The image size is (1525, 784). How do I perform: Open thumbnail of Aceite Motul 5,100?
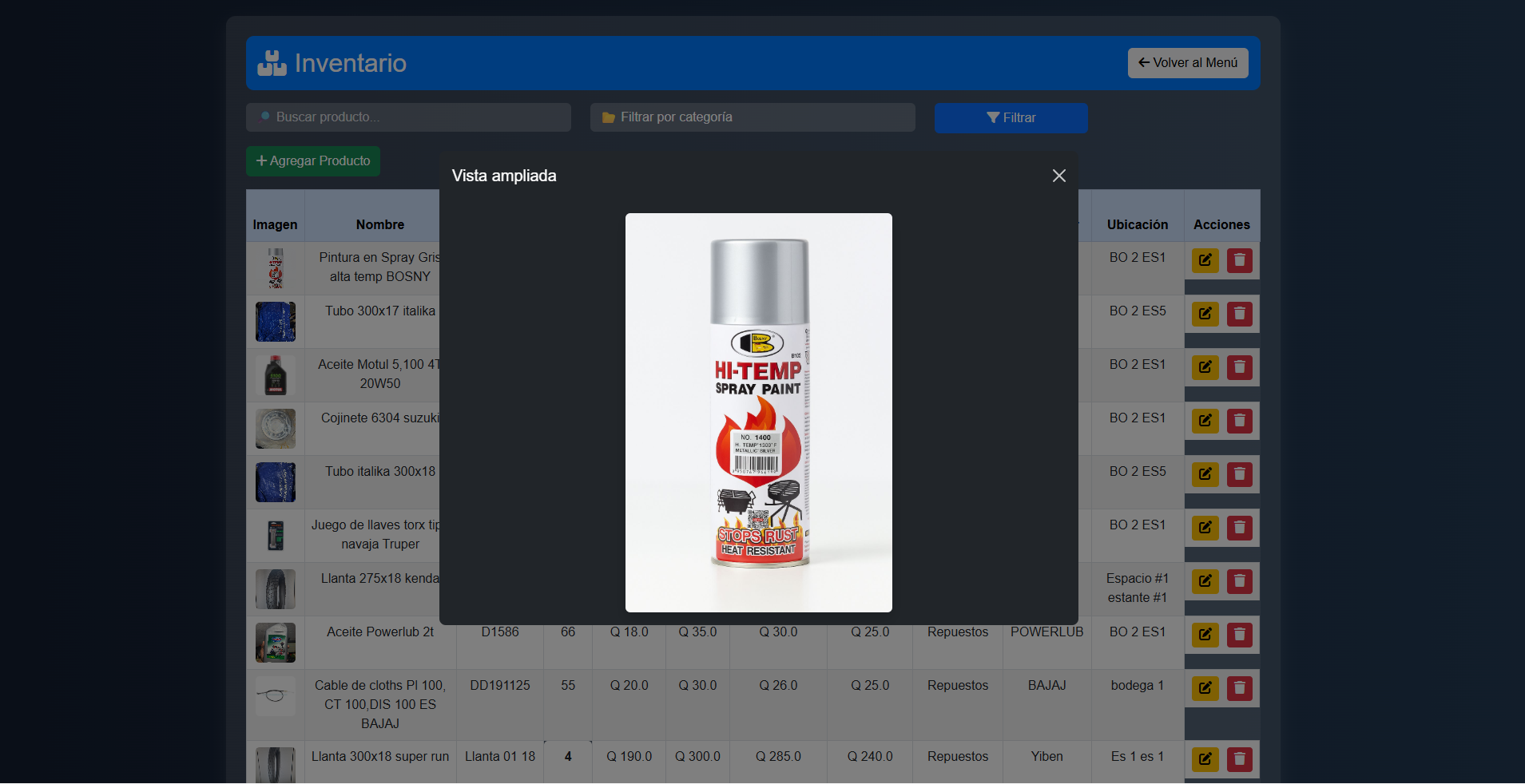pyautogui.click(x=276, y=375)
